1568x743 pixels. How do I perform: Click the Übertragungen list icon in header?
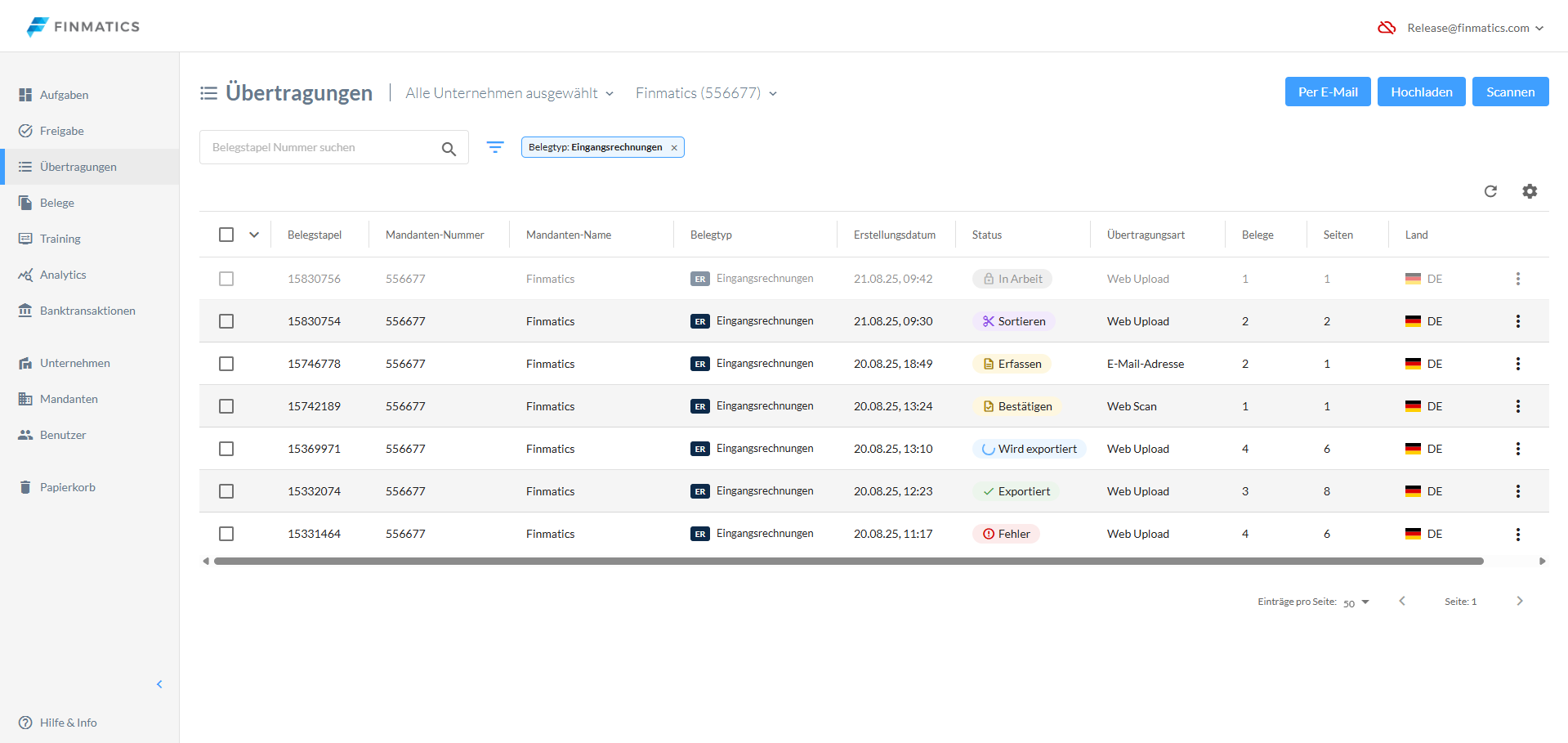click(208, 93)
